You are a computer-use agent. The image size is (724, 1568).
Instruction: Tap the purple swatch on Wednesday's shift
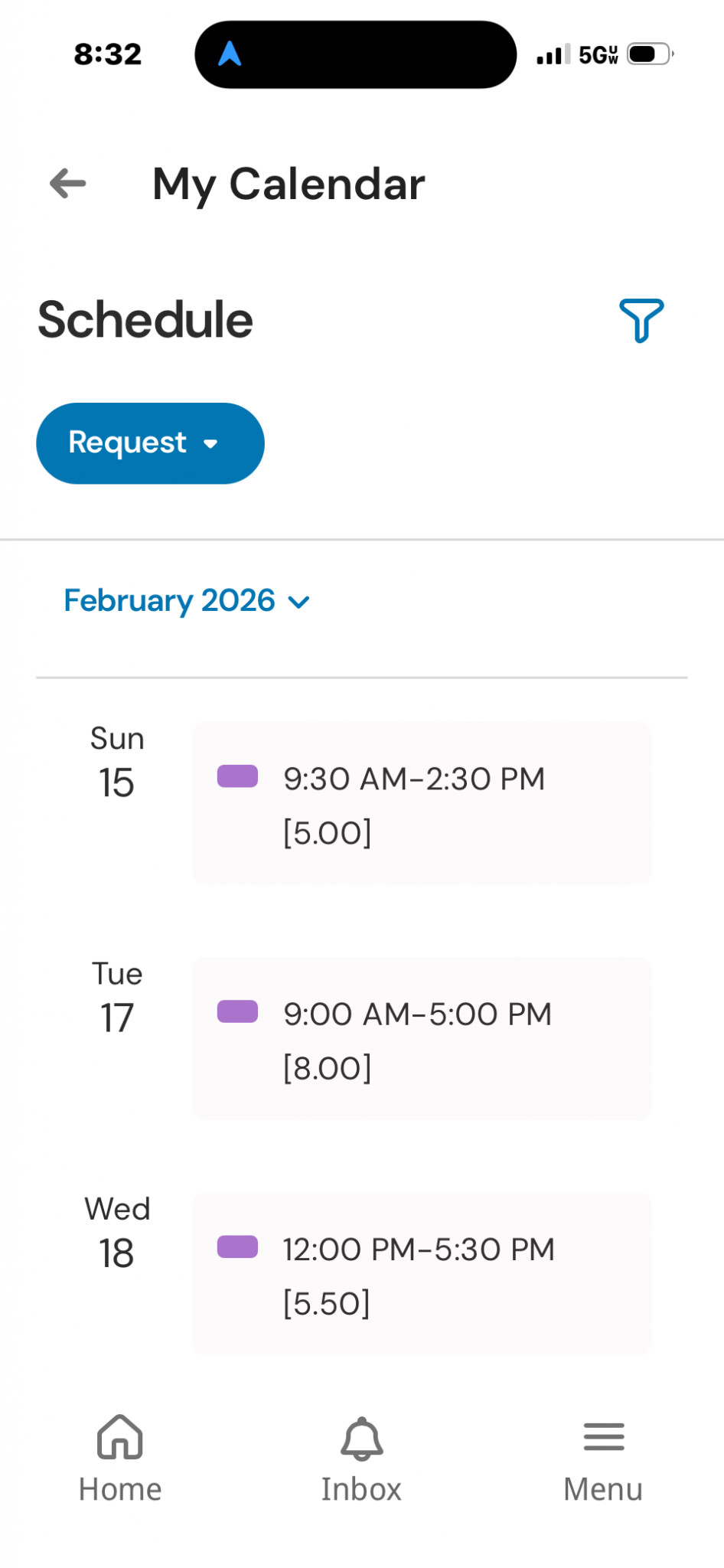coord(237,1246)
